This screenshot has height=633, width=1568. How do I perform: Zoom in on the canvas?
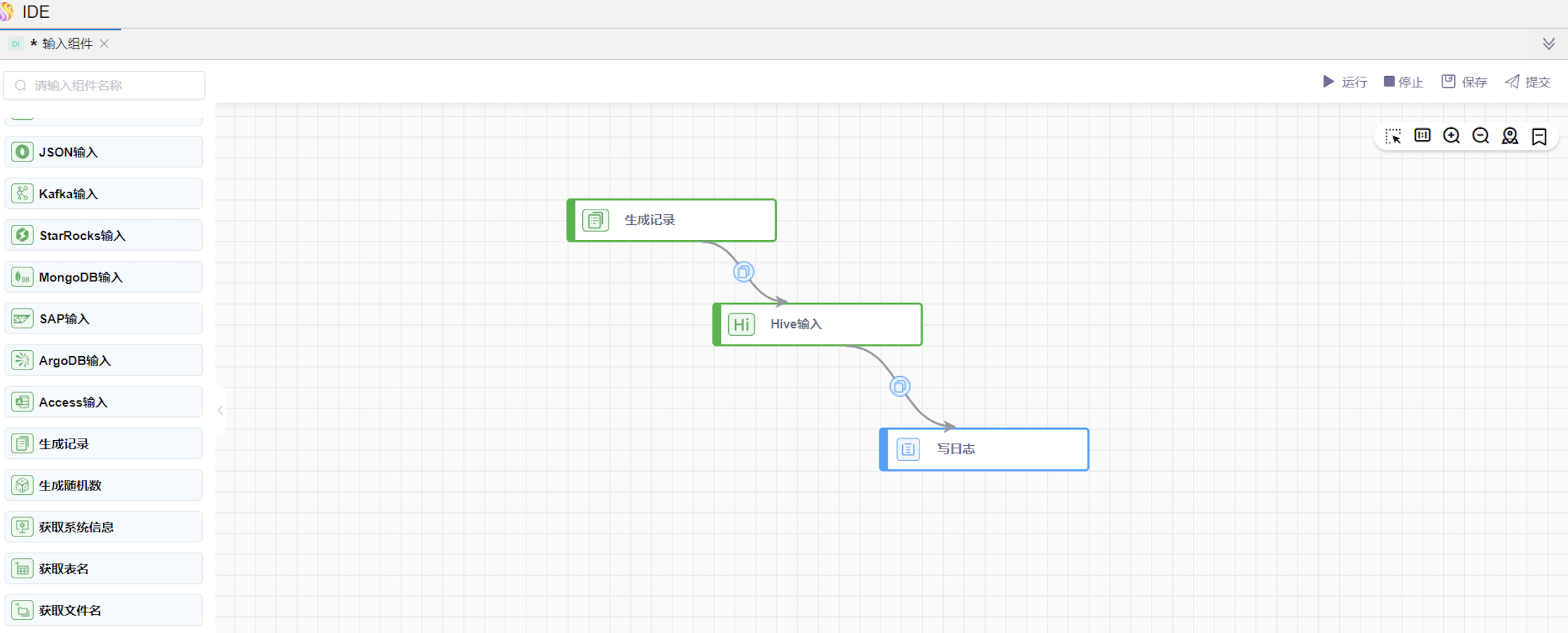click(1451, 135)
